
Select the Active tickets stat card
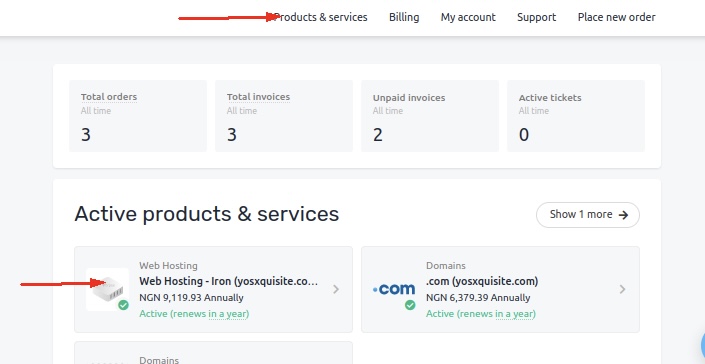coord(576,116)
